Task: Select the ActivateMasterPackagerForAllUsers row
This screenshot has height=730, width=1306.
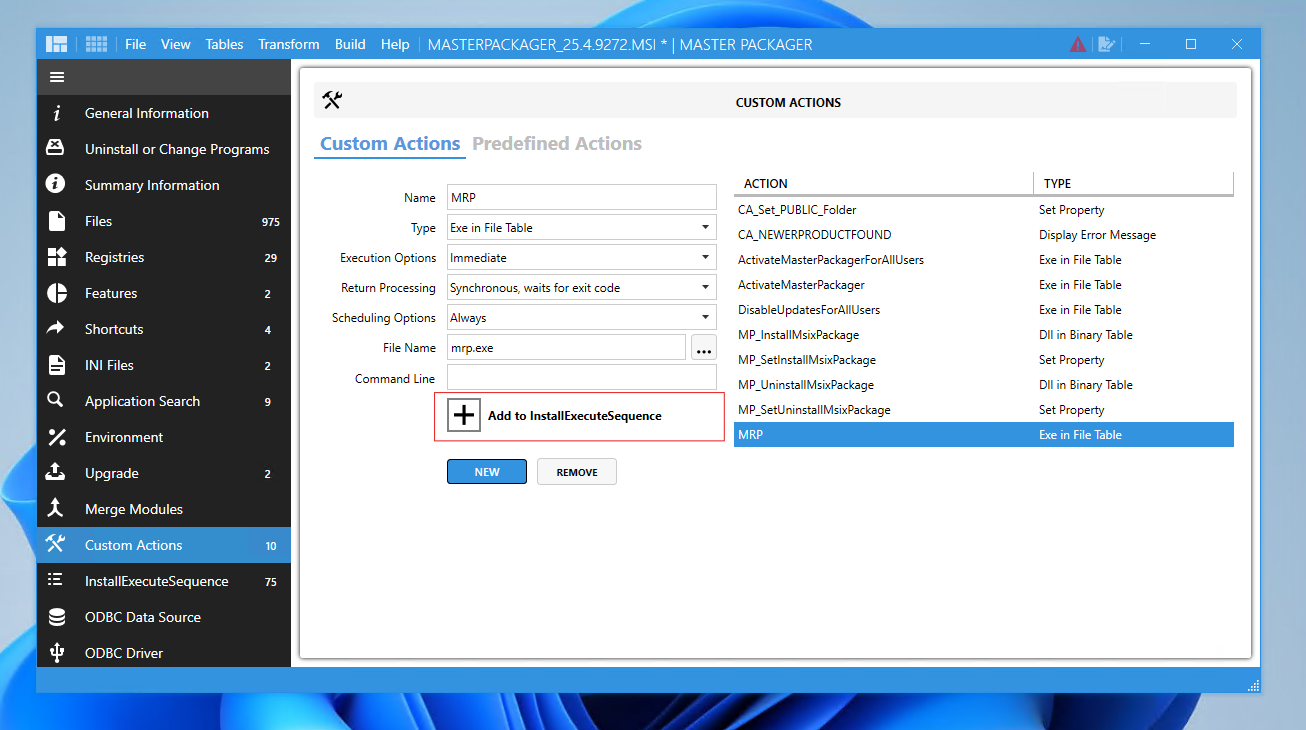Action: pos(984,260)
